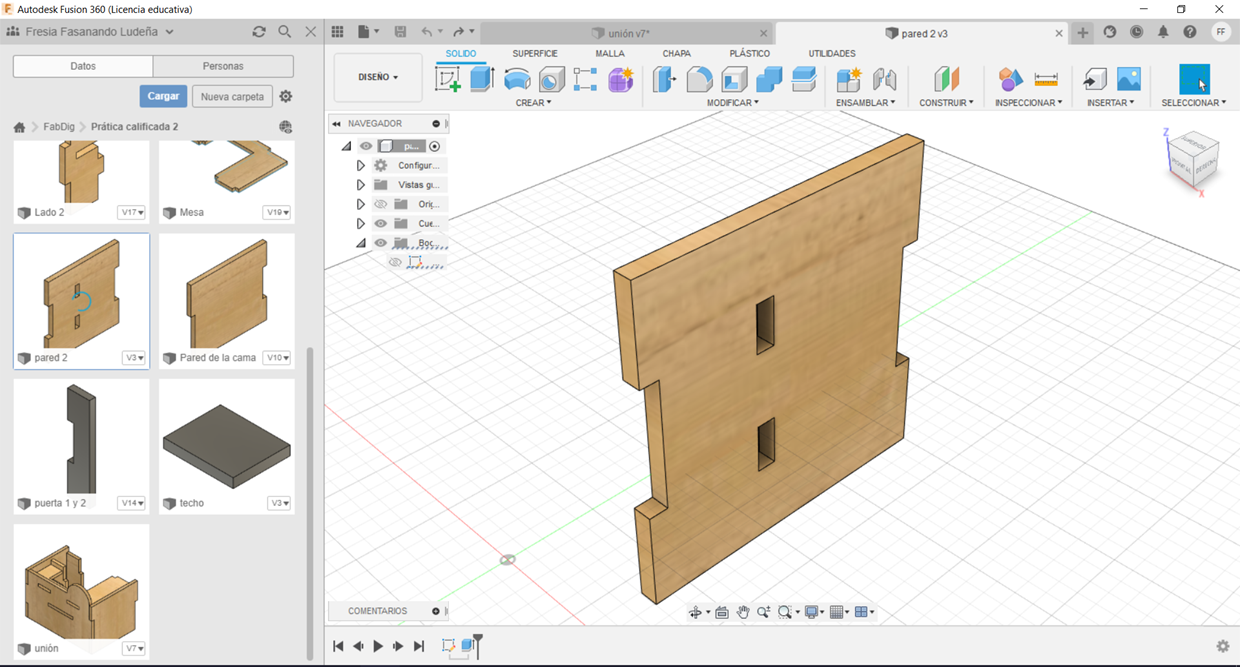The width and height of the screenshot is (1240, 667).
Task: Toggle visibility of the root component
Action: [366, 146]
